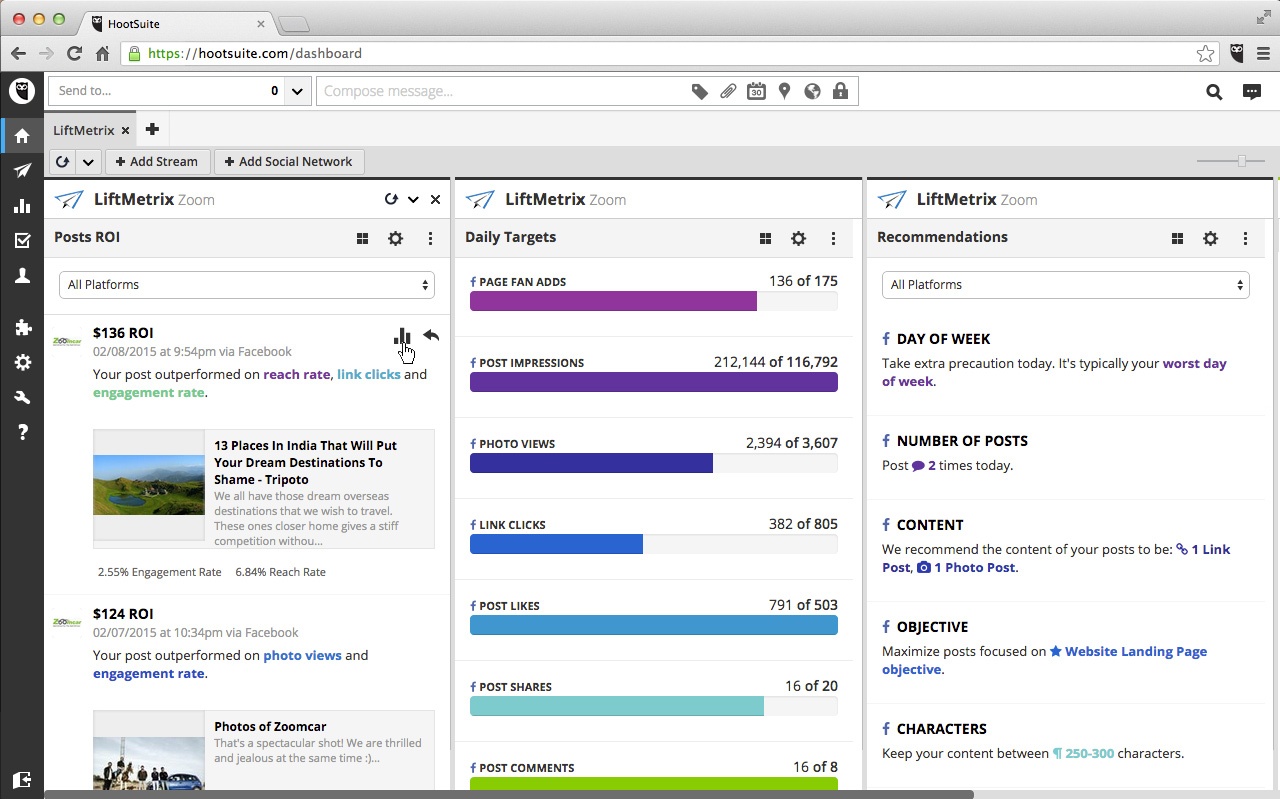Click the attach paperclip icon
The width and height of the screenshot is (1280, 799).
click(728, 92)
